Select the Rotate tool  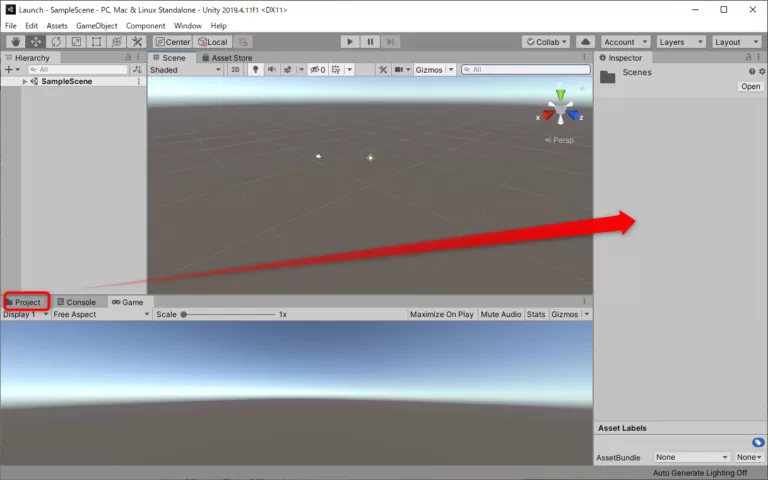point(56,42)
